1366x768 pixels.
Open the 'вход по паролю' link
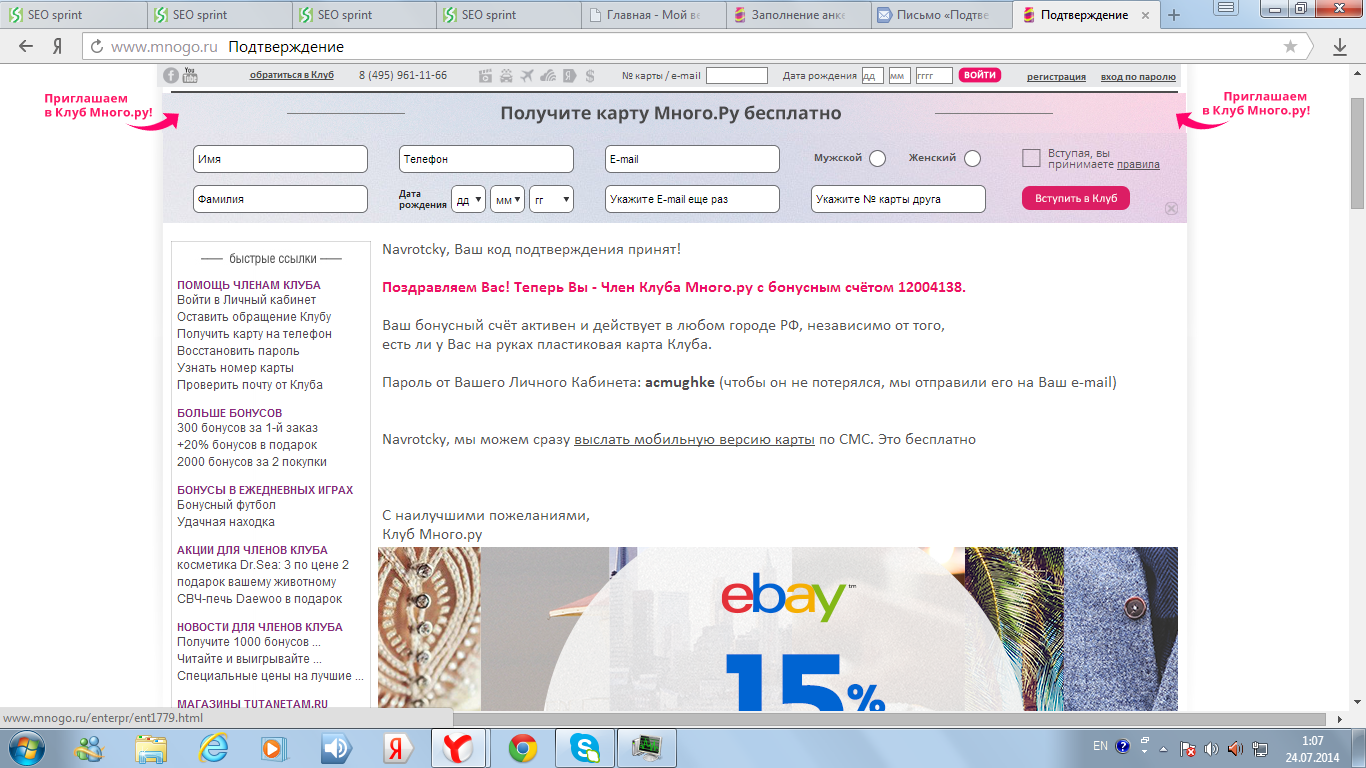[x=1138, y=77]
